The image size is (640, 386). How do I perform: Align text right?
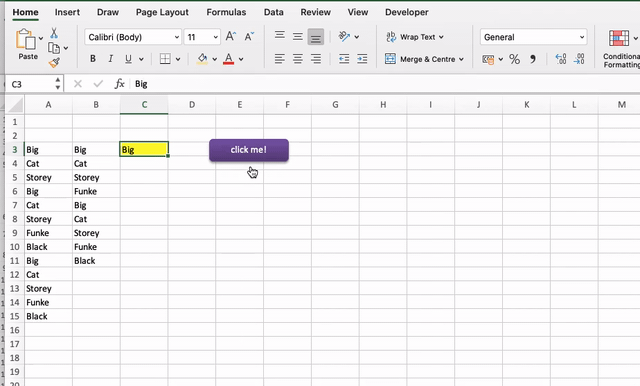pos(316,59)
